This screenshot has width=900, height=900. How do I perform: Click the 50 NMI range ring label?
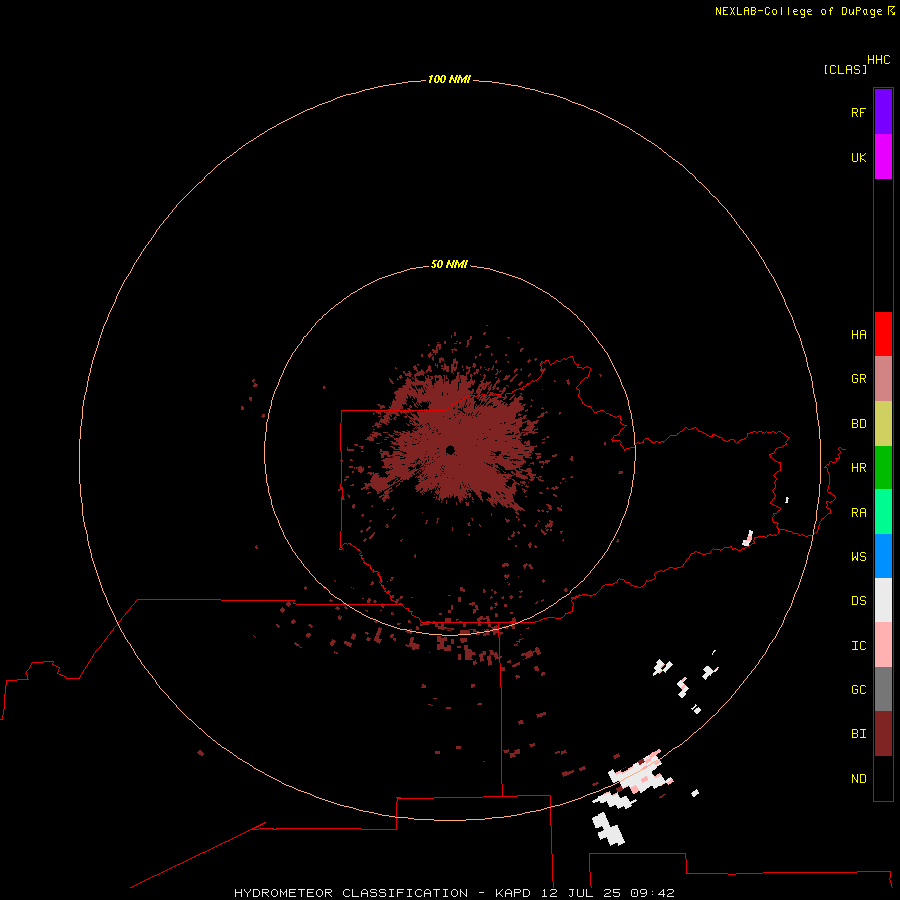[x=449, y=264]
